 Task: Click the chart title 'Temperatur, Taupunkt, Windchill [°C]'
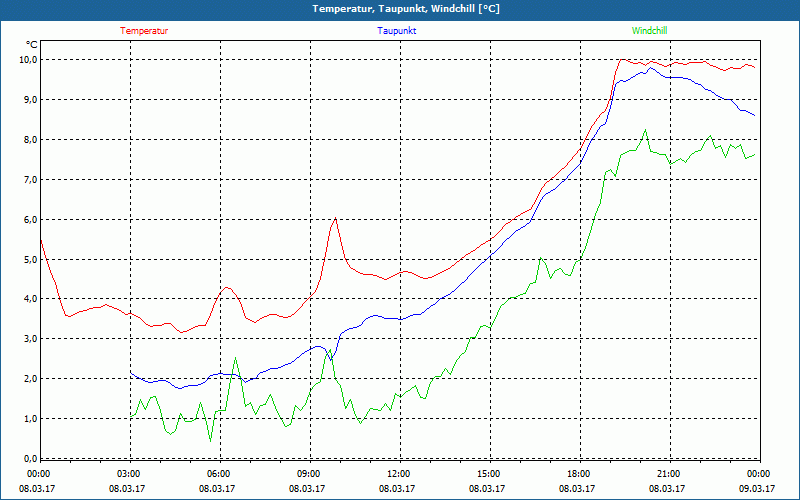[406, 9]
